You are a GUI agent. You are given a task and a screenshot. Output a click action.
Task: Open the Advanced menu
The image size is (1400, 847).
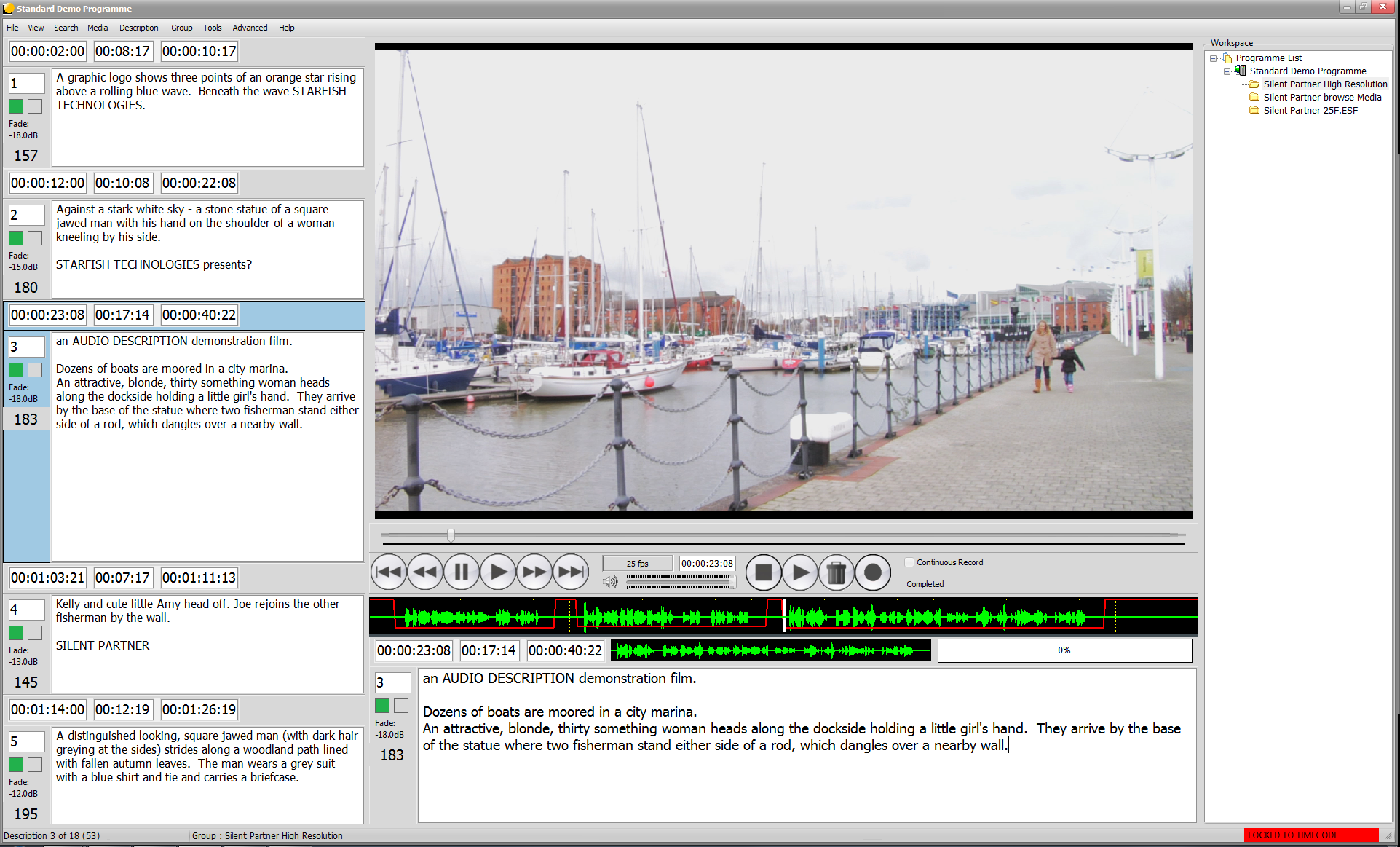(250, 28)
